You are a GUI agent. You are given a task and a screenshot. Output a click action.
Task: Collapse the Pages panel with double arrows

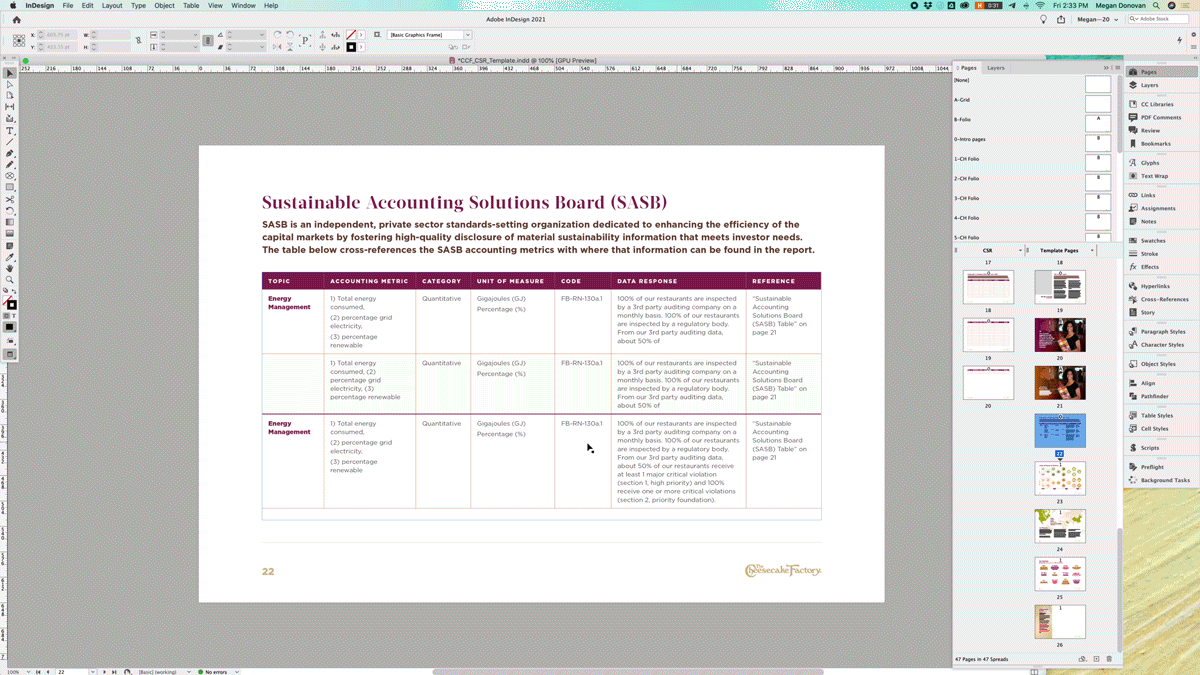(1106, 68)
